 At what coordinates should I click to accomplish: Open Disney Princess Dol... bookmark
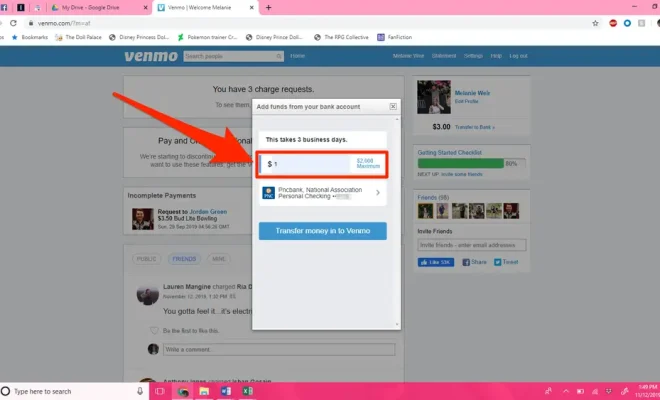coord(139,37)
